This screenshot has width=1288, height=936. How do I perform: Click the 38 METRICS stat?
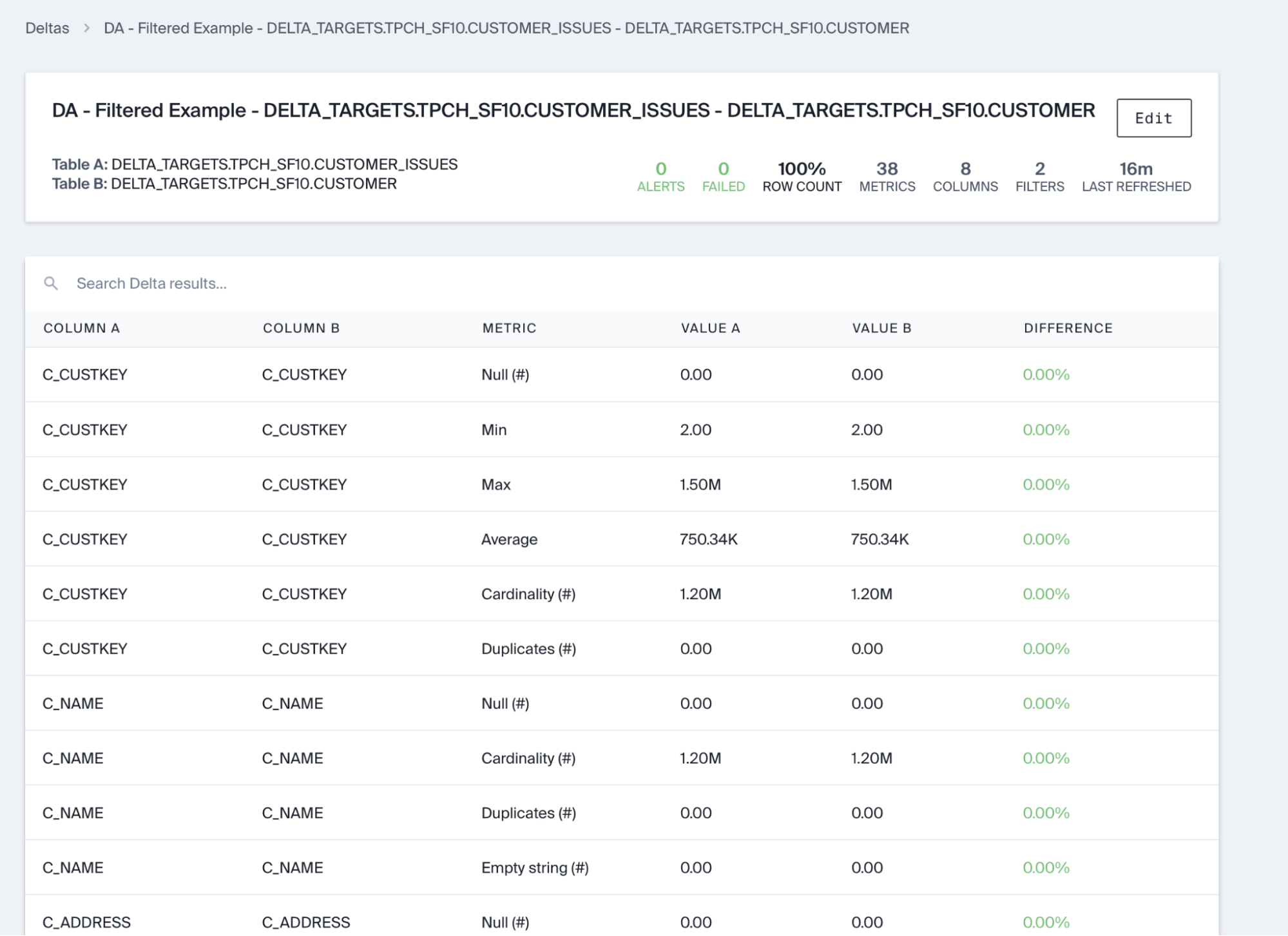coord(887,177)
